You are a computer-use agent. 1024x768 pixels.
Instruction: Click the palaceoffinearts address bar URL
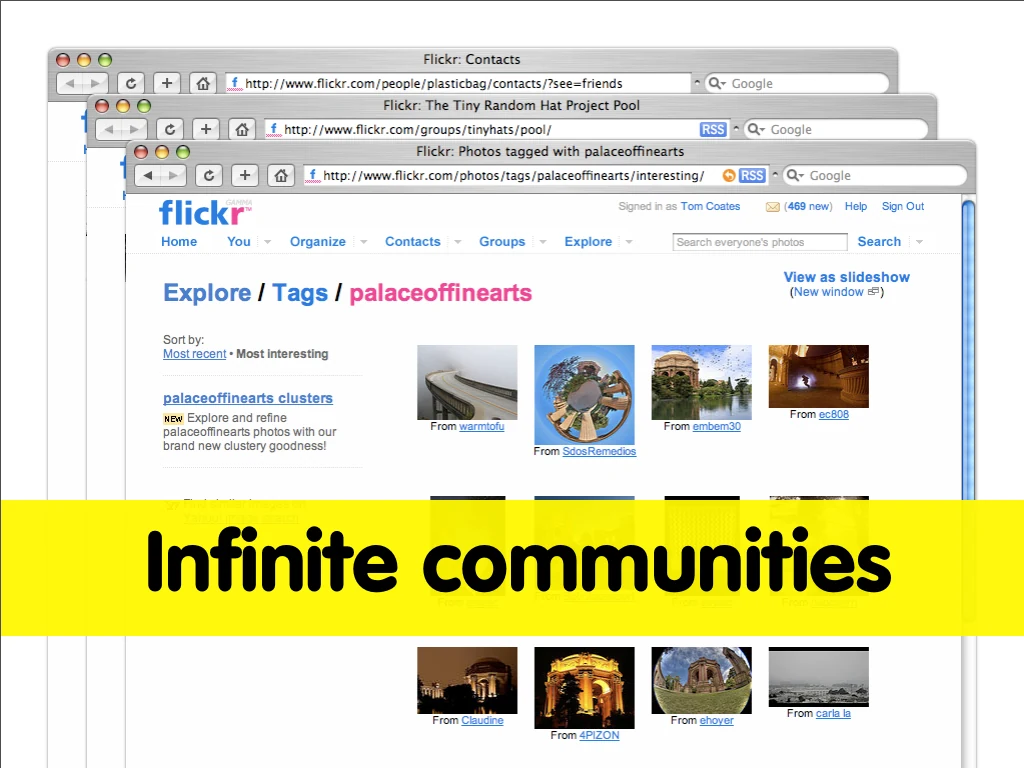coord(513,176)
